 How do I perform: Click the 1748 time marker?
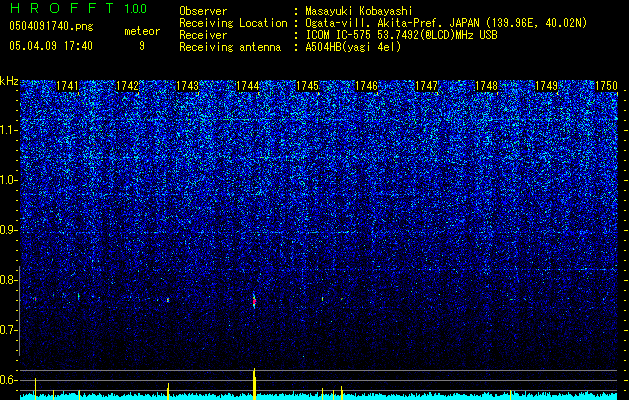click(486, 86)
